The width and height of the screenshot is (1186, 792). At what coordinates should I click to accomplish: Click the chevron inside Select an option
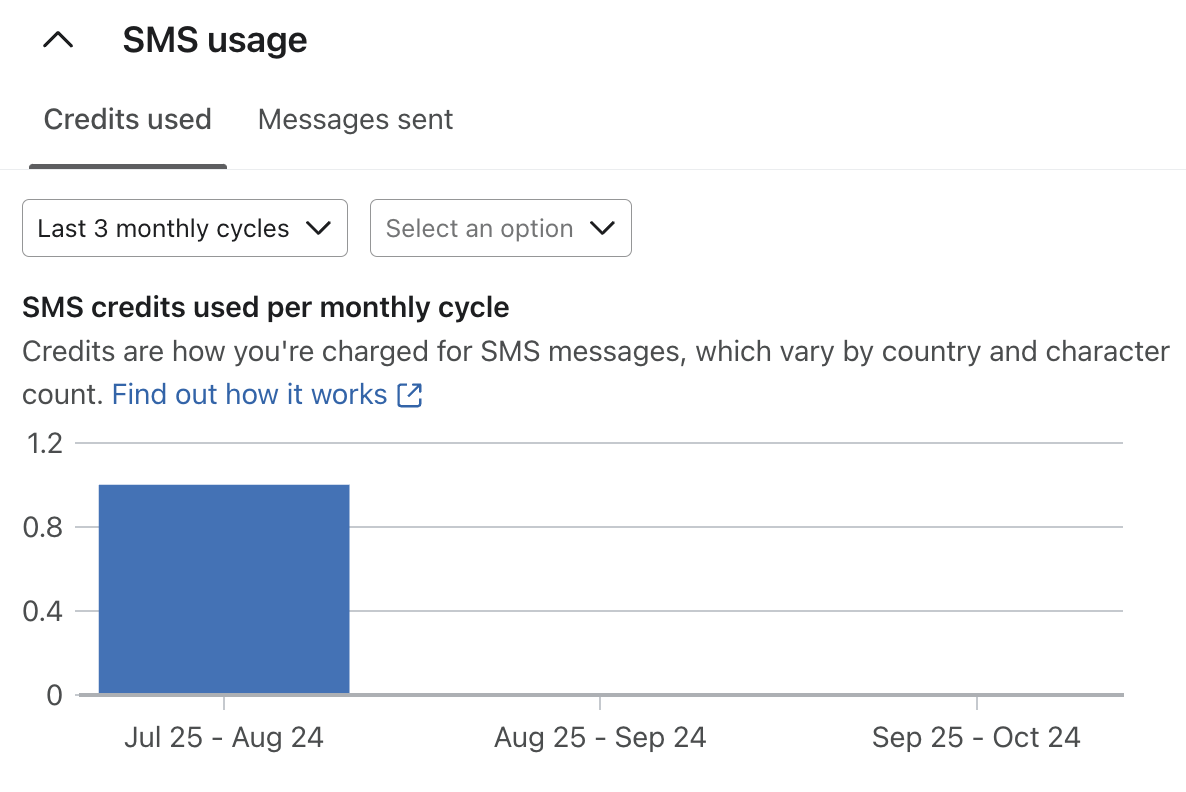click(602, 228)
